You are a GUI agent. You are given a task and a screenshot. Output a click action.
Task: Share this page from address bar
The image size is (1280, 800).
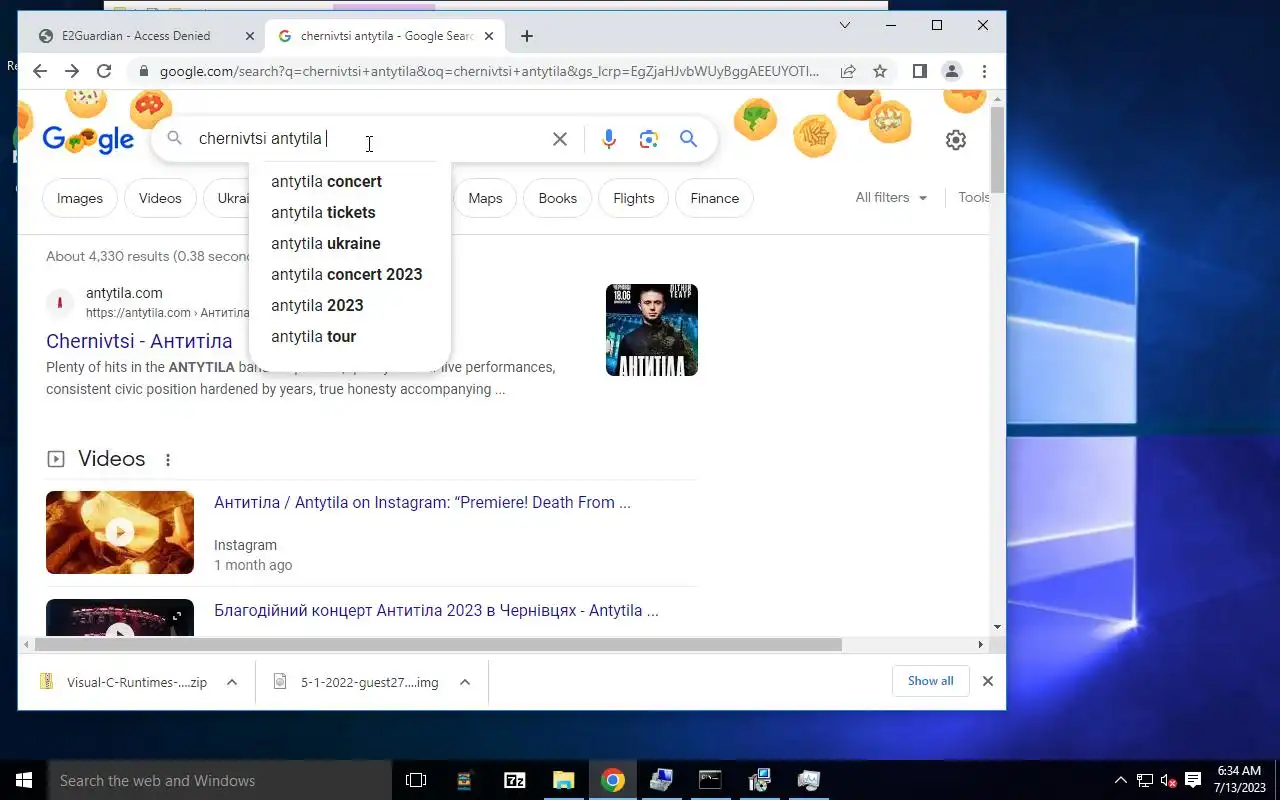[x=848, y=71]
